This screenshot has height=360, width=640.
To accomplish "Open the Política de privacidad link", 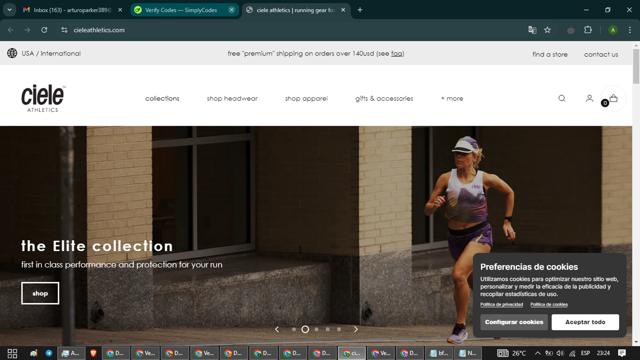I will [502, 304].
